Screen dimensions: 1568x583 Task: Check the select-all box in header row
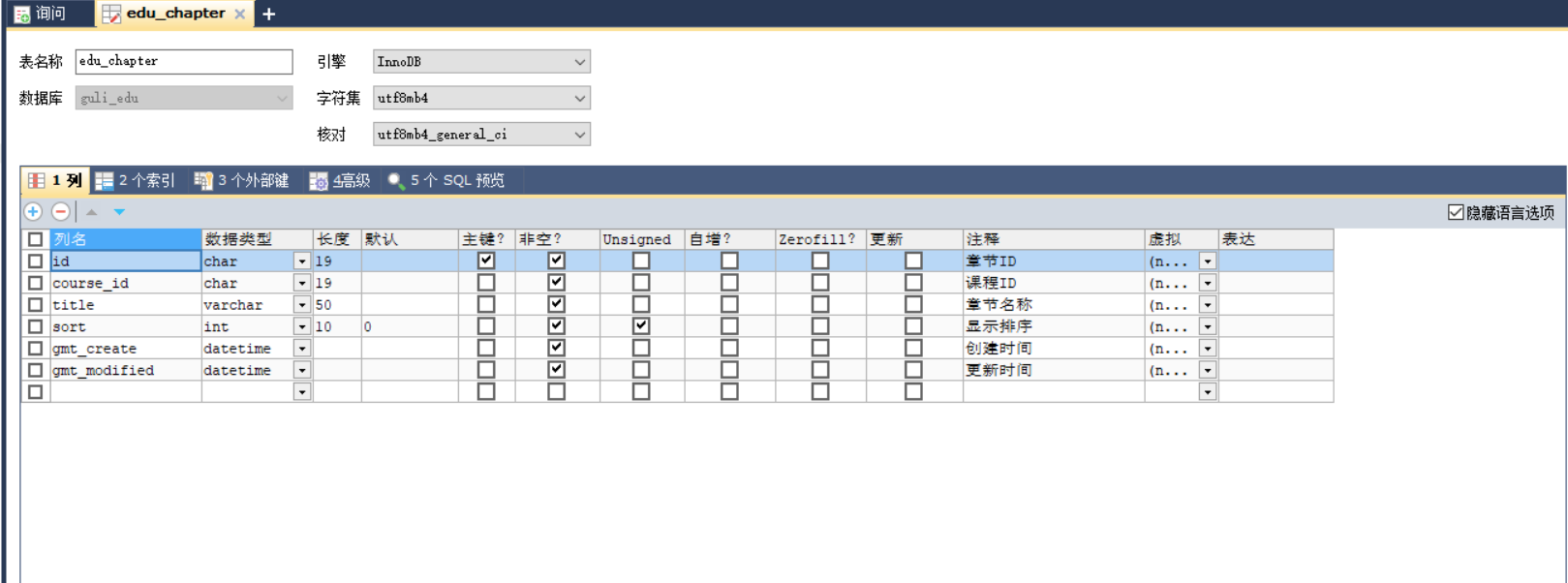(36, 239)
